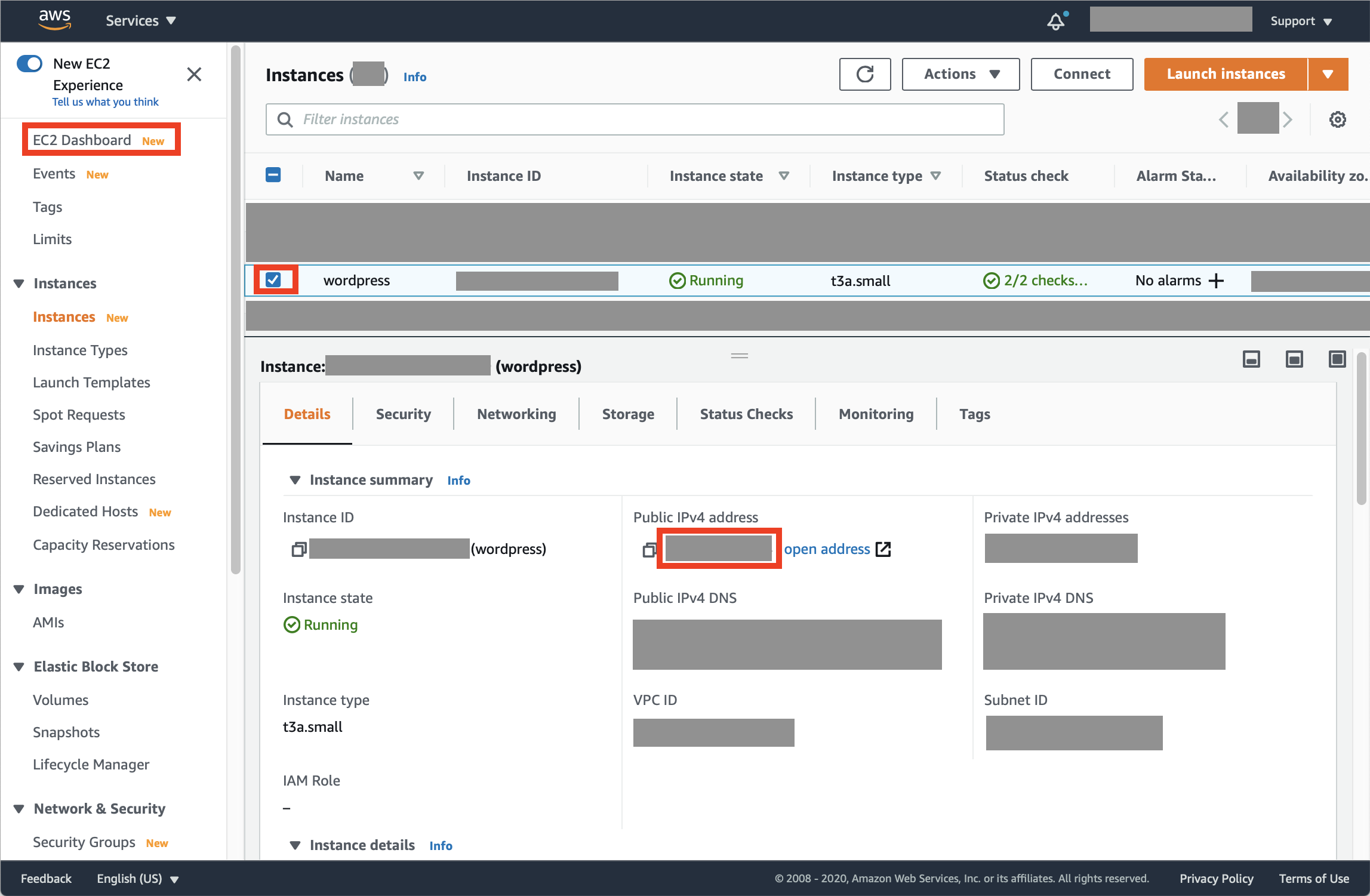
Task: Click the Running status icon in wordpress row
Action: tap(677, 281)
